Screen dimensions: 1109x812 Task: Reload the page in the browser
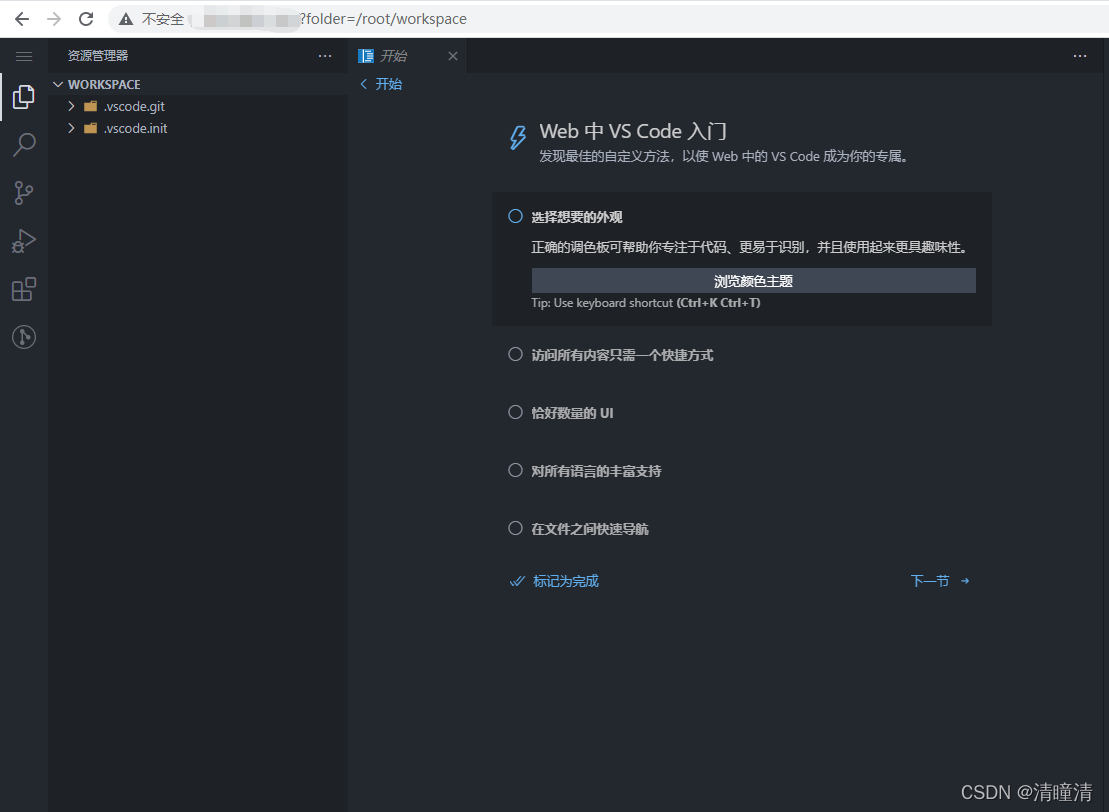click(x=86, y=19)
